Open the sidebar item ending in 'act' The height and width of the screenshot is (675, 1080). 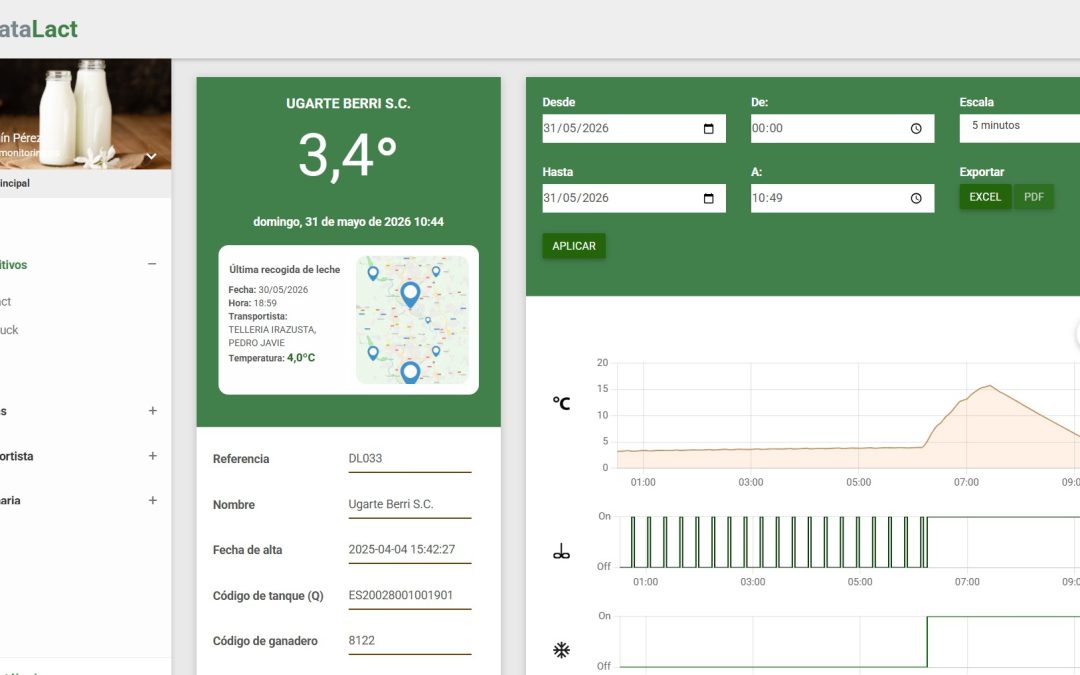tap(6, 302)
